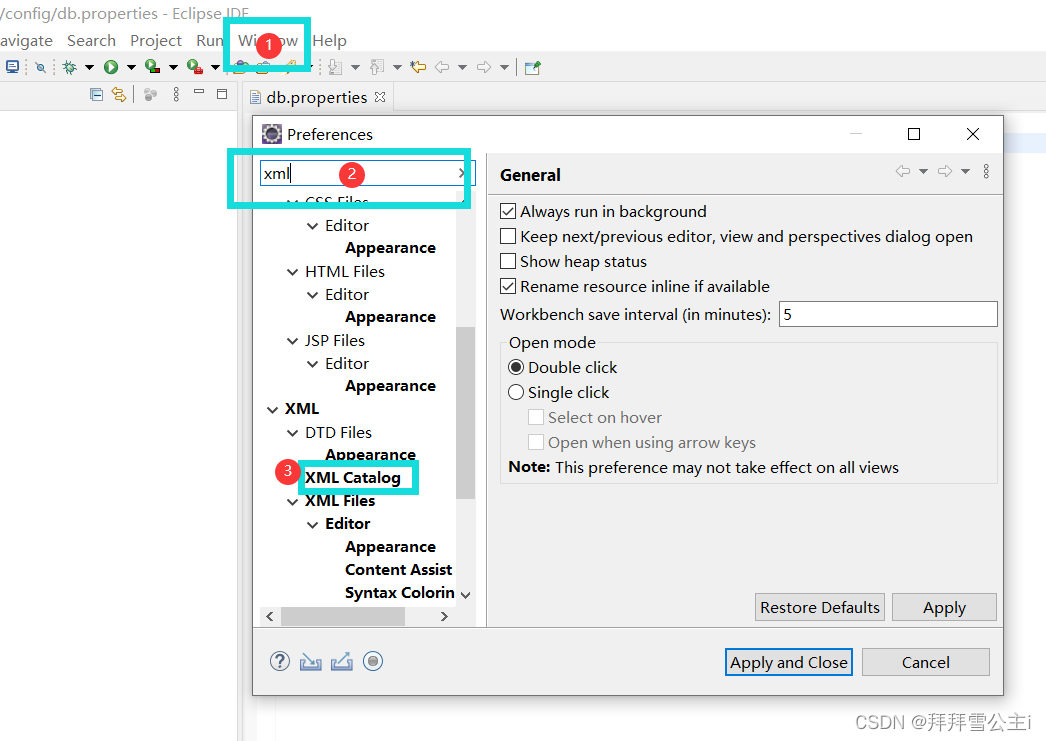1046x741 pixels.
Task: Clear the xml filter text
Action: (462, 173)
